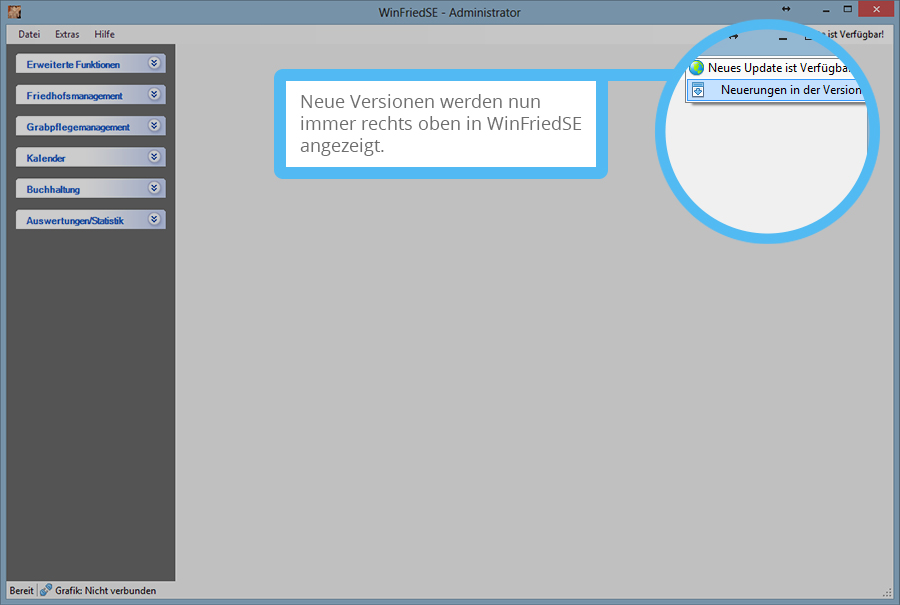Open the Hilfe menu
Viewport: 900px width, 605px height.
[105, 34]
